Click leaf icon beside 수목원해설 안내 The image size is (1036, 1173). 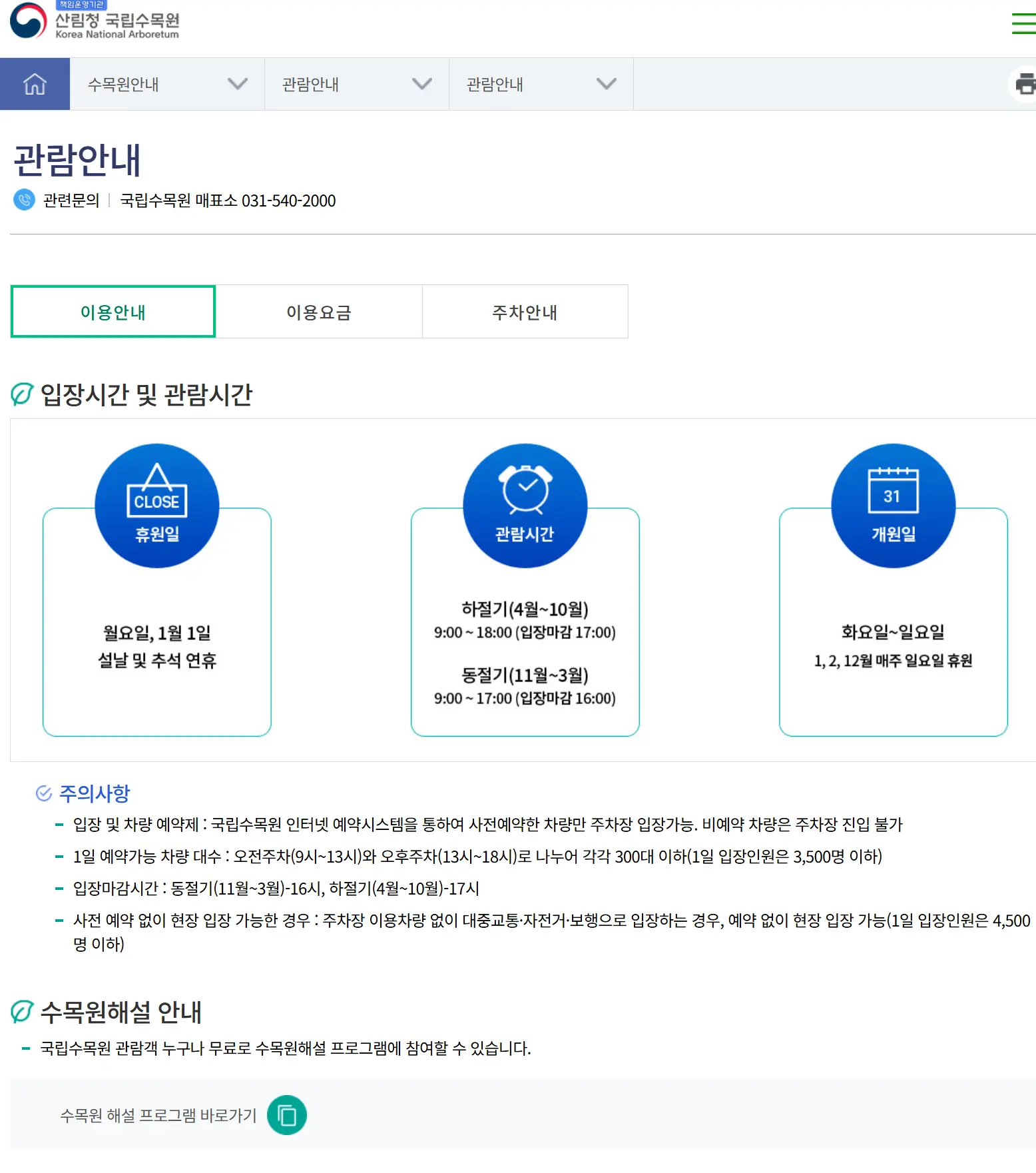pos(22,1012)
